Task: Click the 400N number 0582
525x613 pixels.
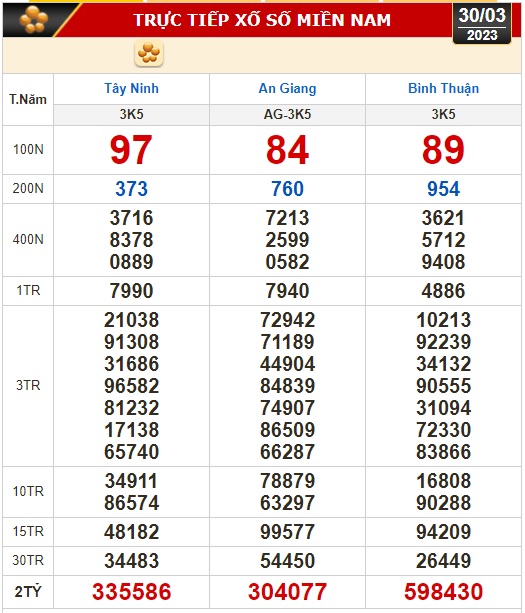Action: 287,262
